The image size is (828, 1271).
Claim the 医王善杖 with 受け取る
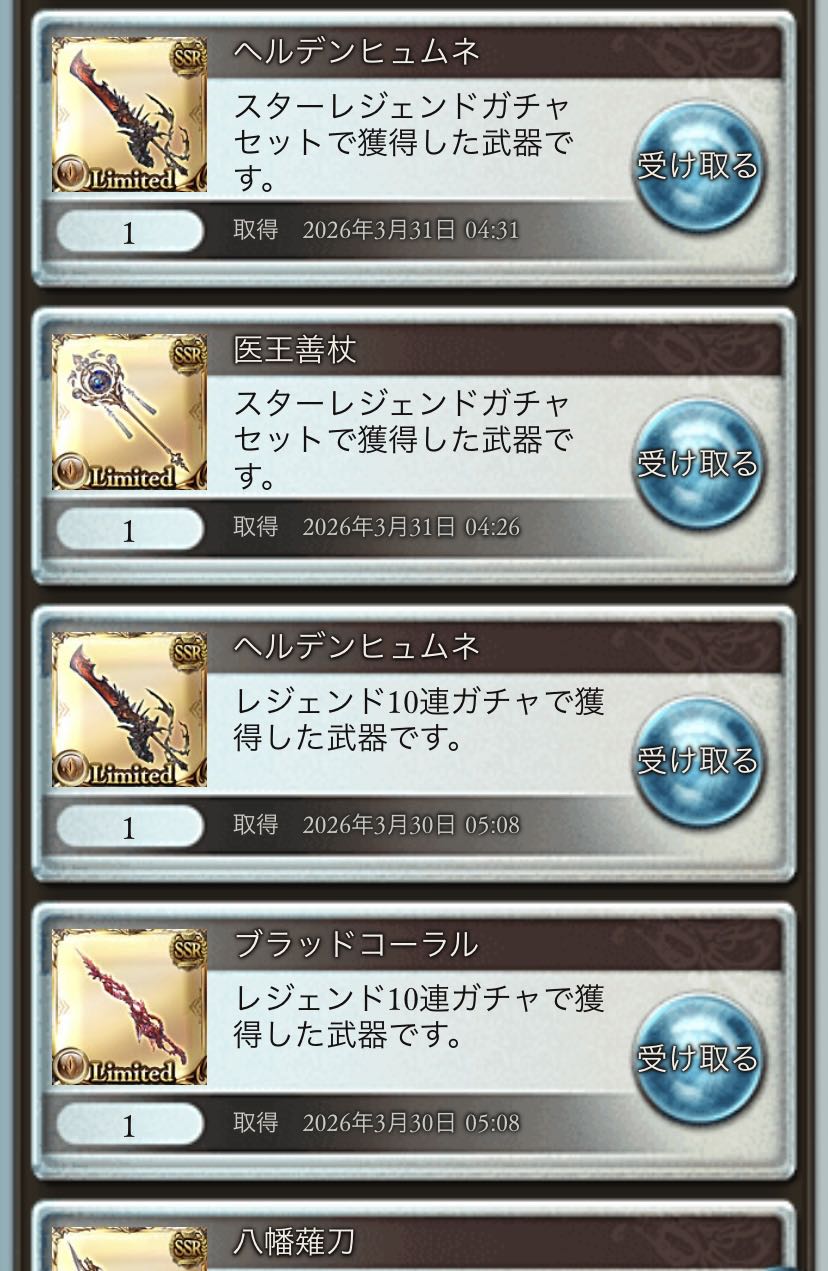698,464
